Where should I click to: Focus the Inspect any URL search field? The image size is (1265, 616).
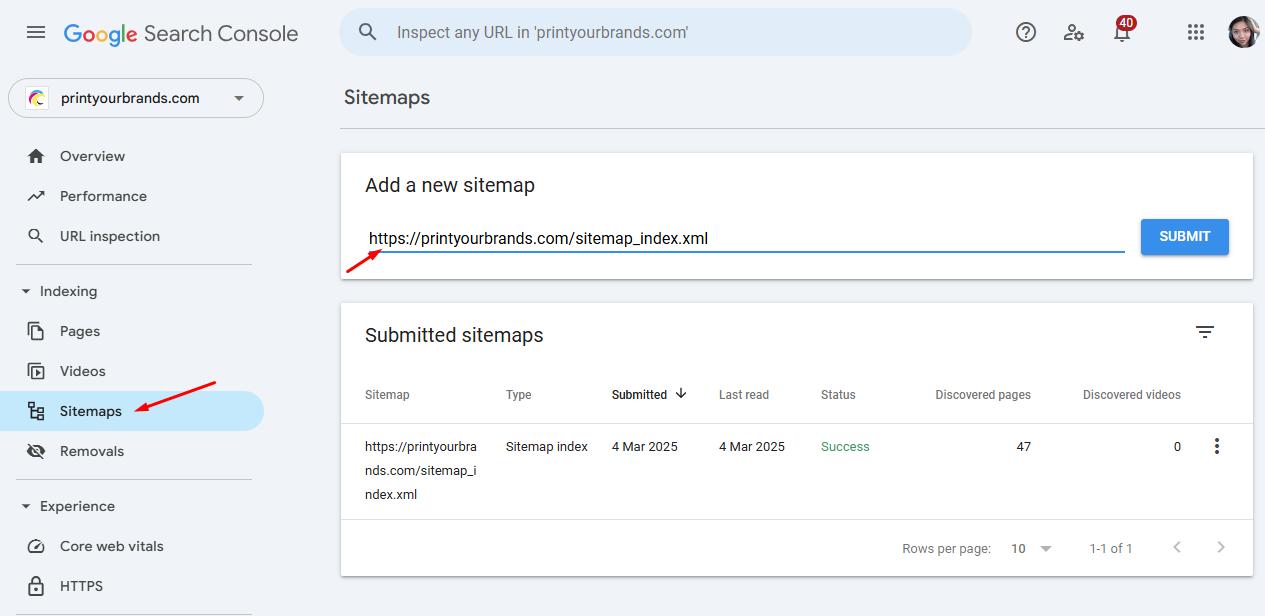(x=655, y=32)
